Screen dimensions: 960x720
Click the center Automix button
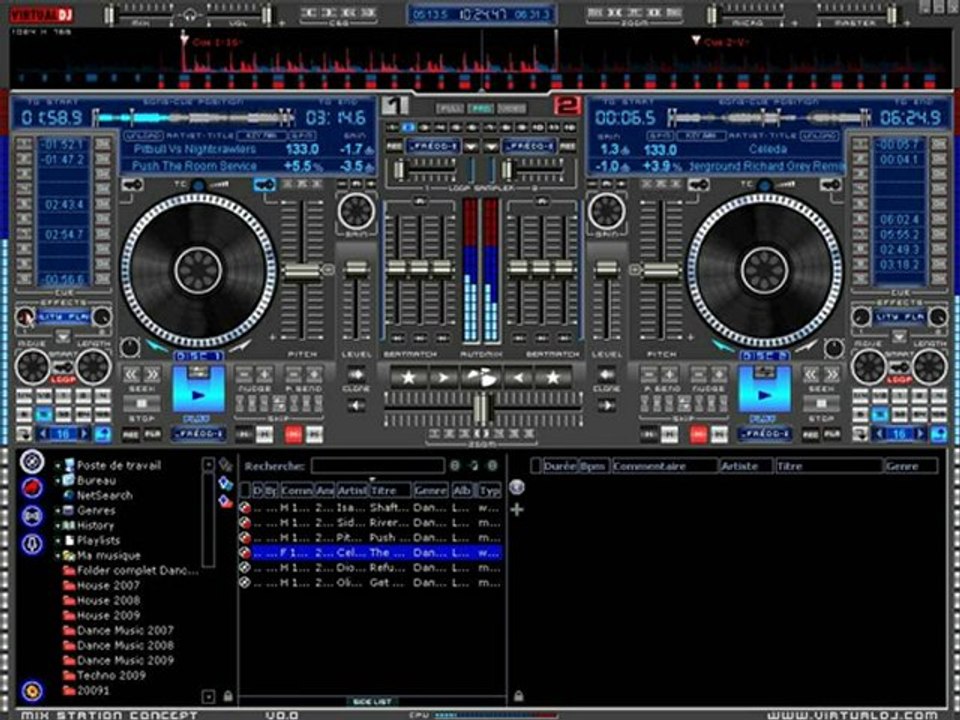point(482,377)
